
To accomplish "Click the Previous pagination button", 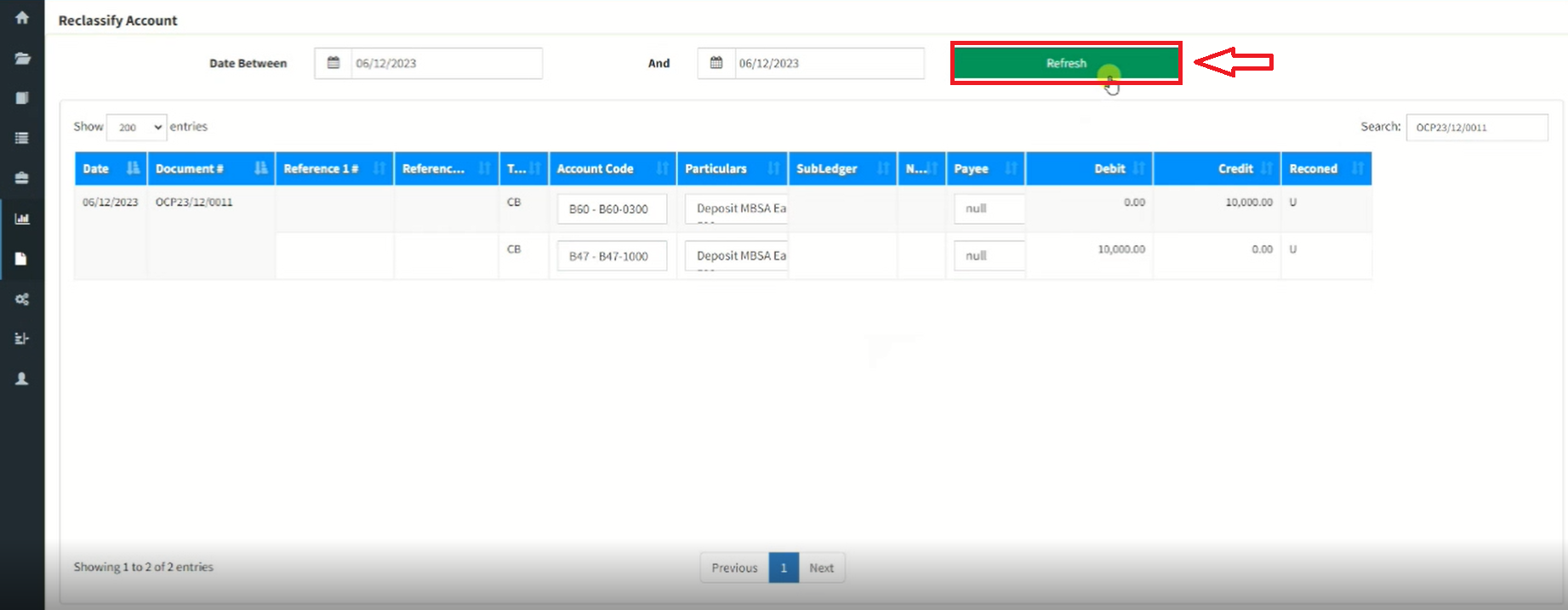I will point(734,567).
